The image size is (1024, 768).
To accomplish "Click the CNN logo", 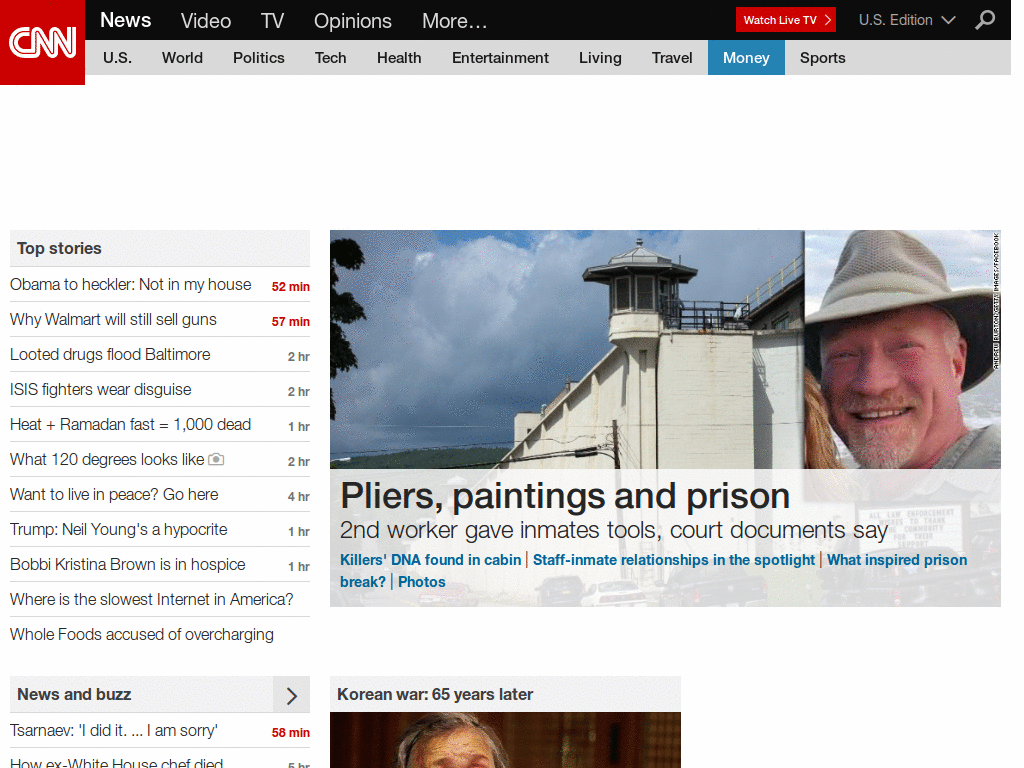I will [42, 40].
